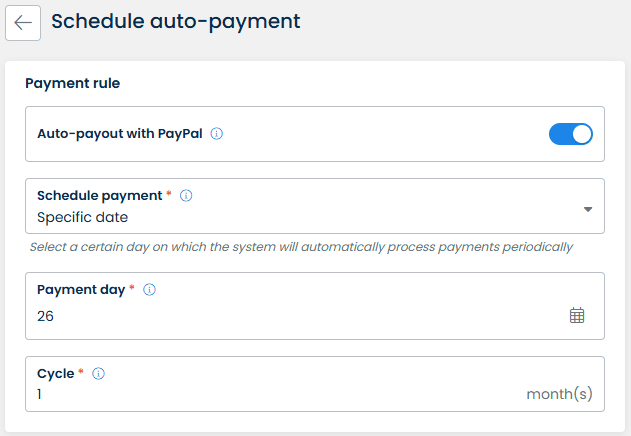Click the Payment day value 26
Viewport: 631px width, 436px height.
coord(46,316)
